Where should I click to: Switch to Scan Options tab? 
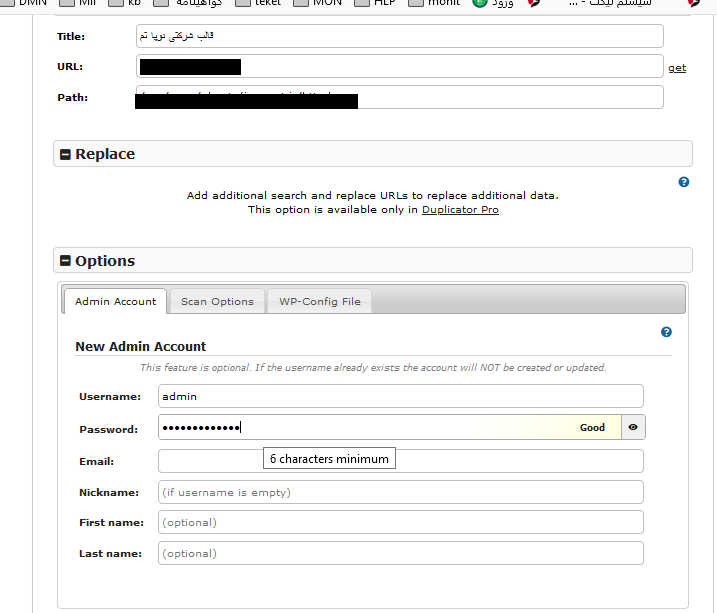[217, 301]
